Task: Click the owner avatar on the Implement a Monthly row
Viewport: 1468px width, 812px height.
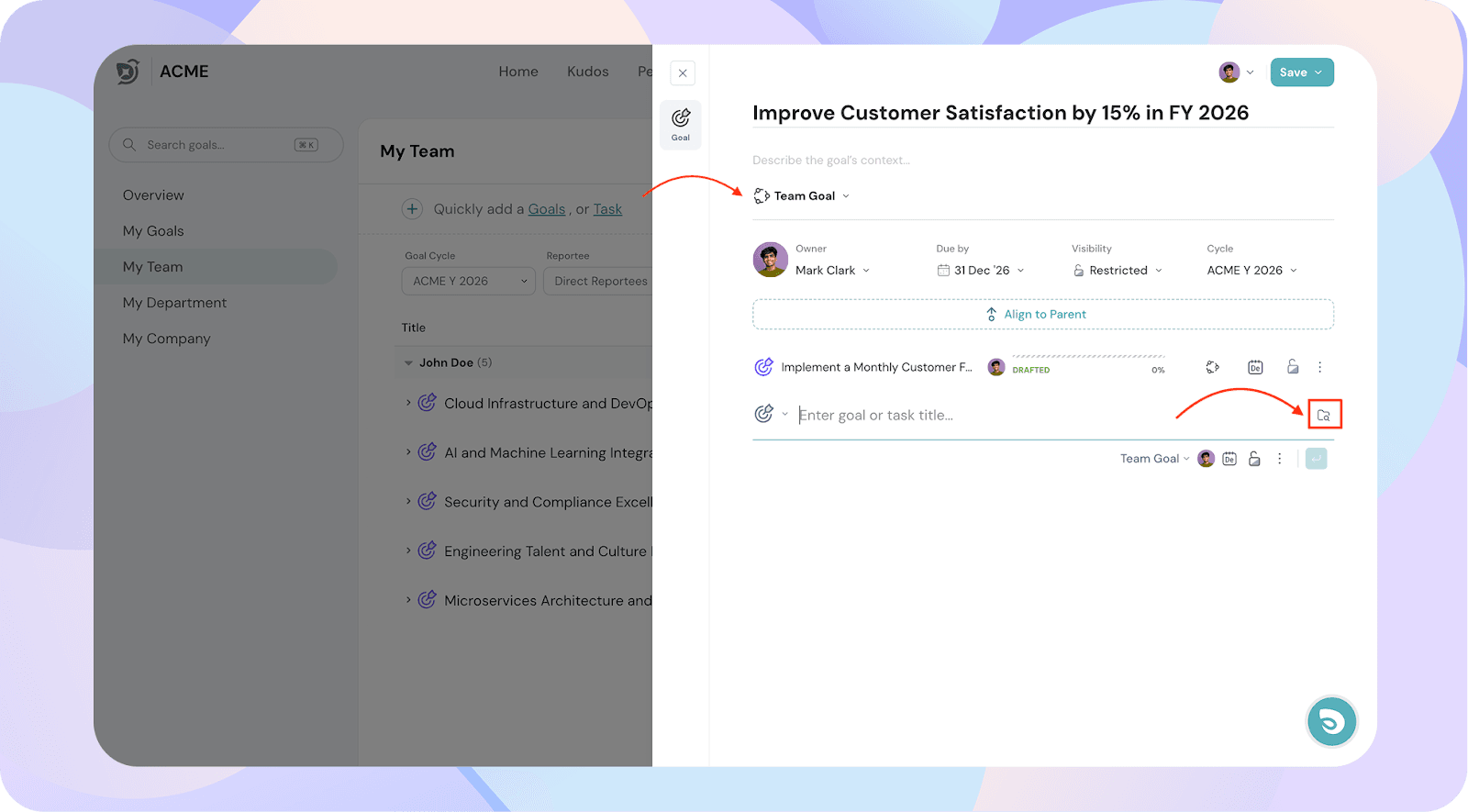Action: click(x=996, y=367)
